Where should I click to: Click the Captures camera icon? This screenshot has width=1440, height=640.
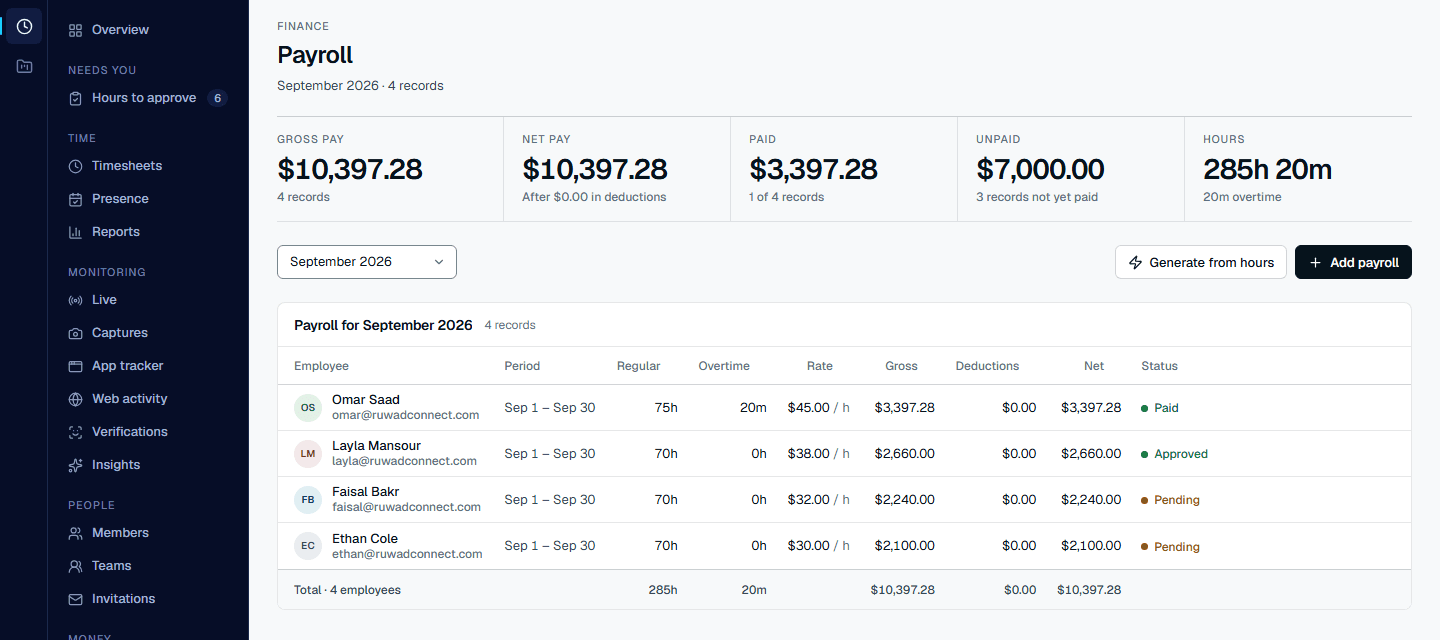pos(75,333)
